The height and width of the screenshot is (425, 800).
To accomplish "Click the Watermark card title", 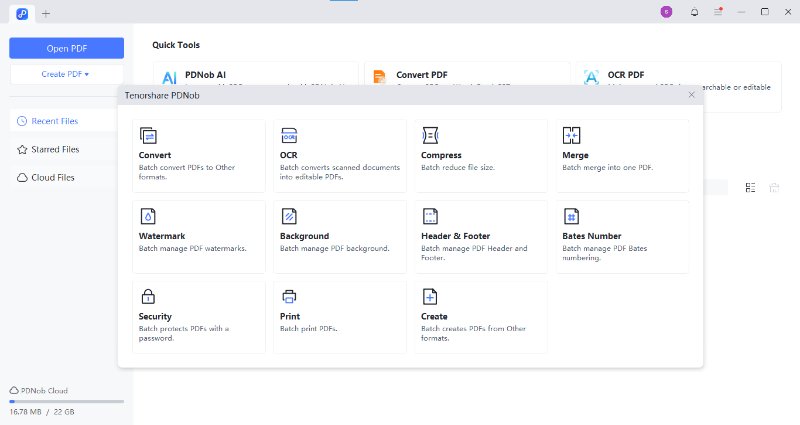I will pos(162,236).
